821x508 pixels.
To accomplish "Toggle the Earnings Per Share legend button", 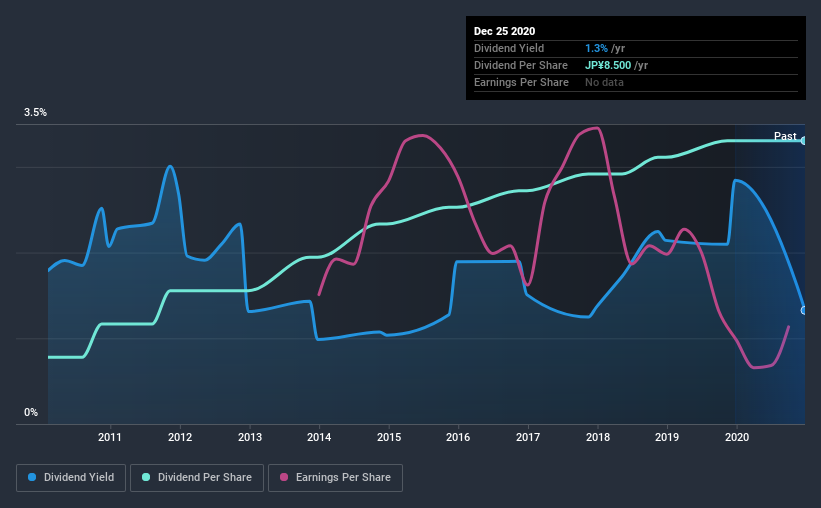I will pos(335,478).
